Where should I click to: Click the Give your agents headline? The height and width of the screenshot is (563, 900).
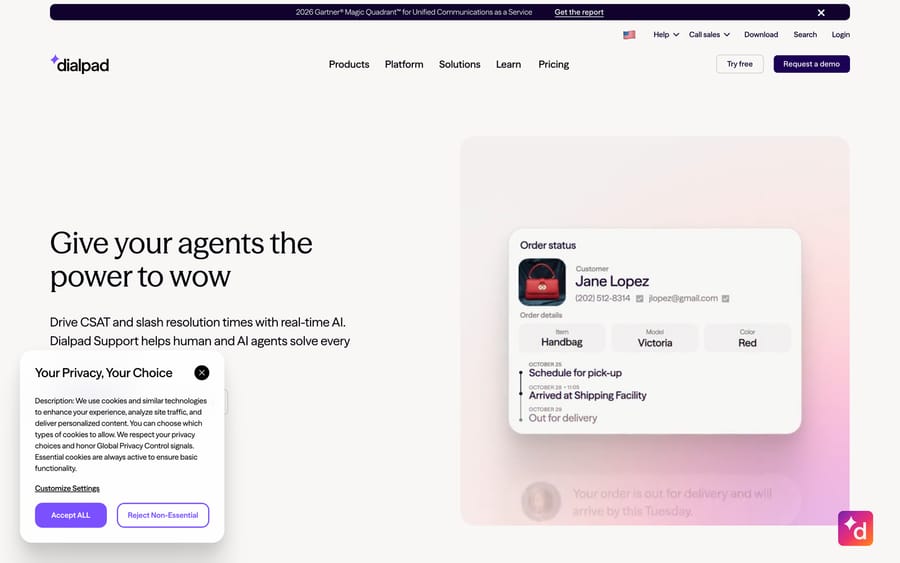[181, 259]
